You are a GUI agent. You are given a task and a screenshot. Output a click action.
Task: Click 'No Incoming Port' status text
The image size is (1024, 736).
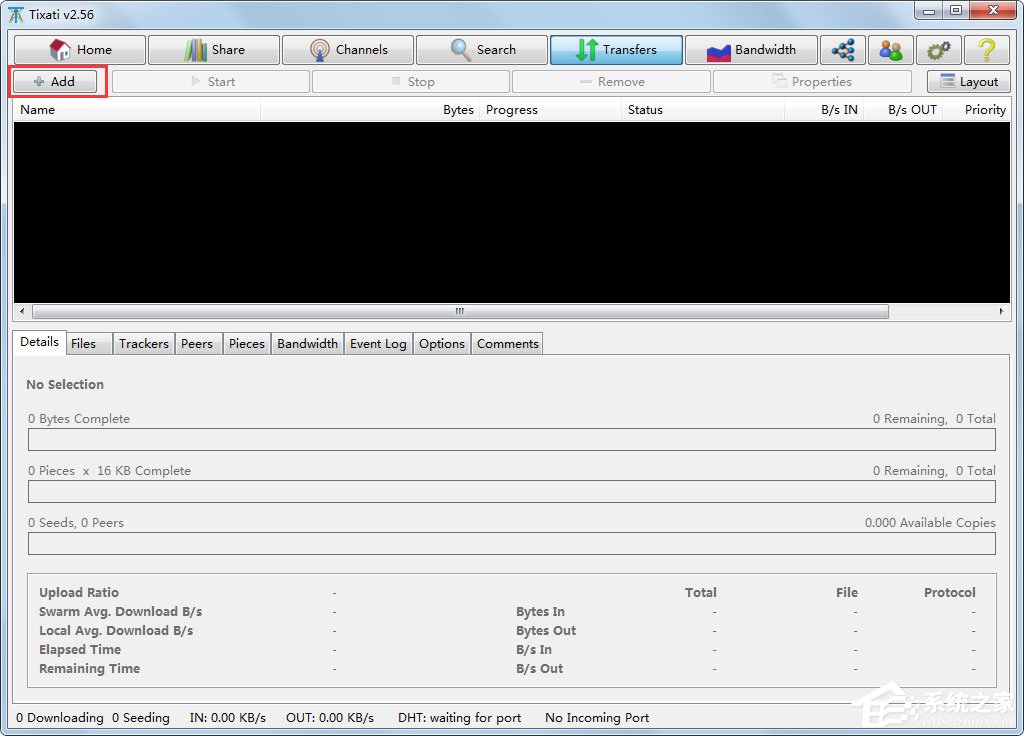click(597, 718)
